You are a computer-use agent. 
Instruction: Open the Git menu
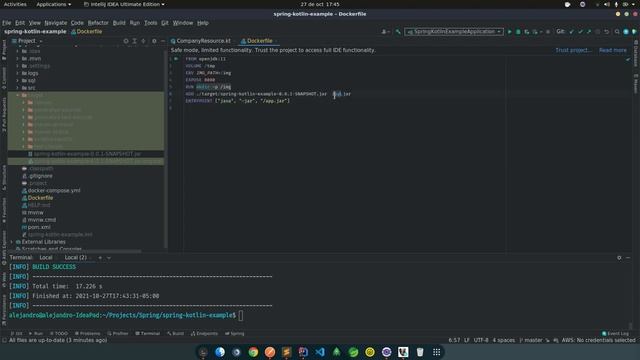pos(164,23)
